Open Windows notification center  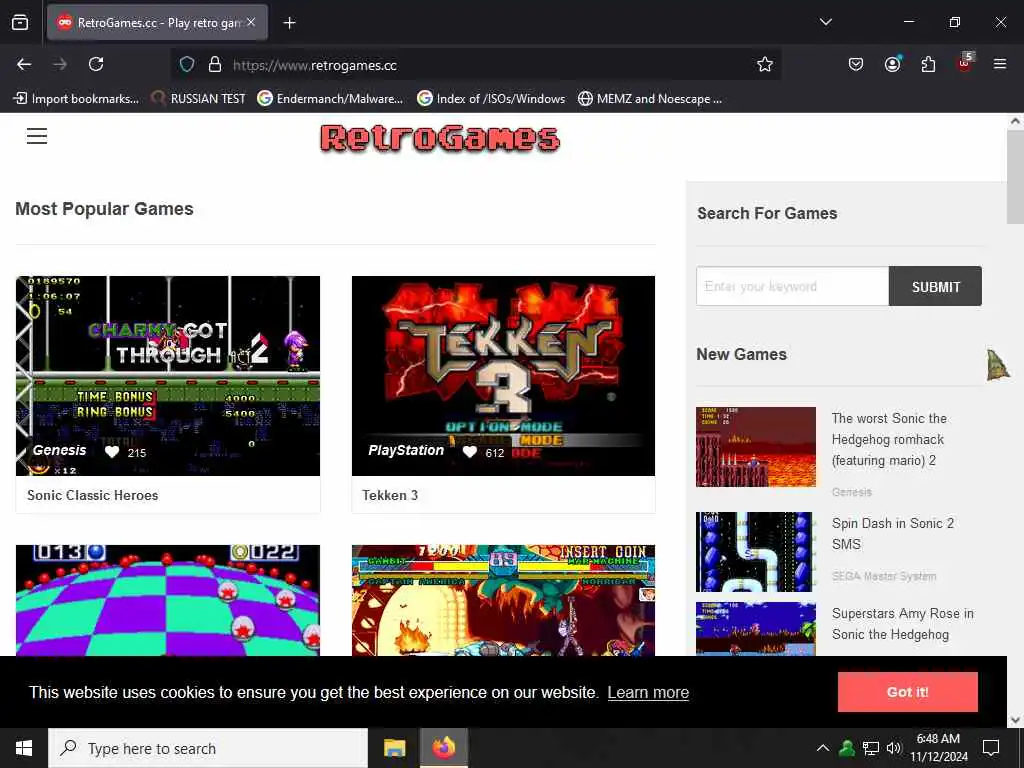click(991, 748)
